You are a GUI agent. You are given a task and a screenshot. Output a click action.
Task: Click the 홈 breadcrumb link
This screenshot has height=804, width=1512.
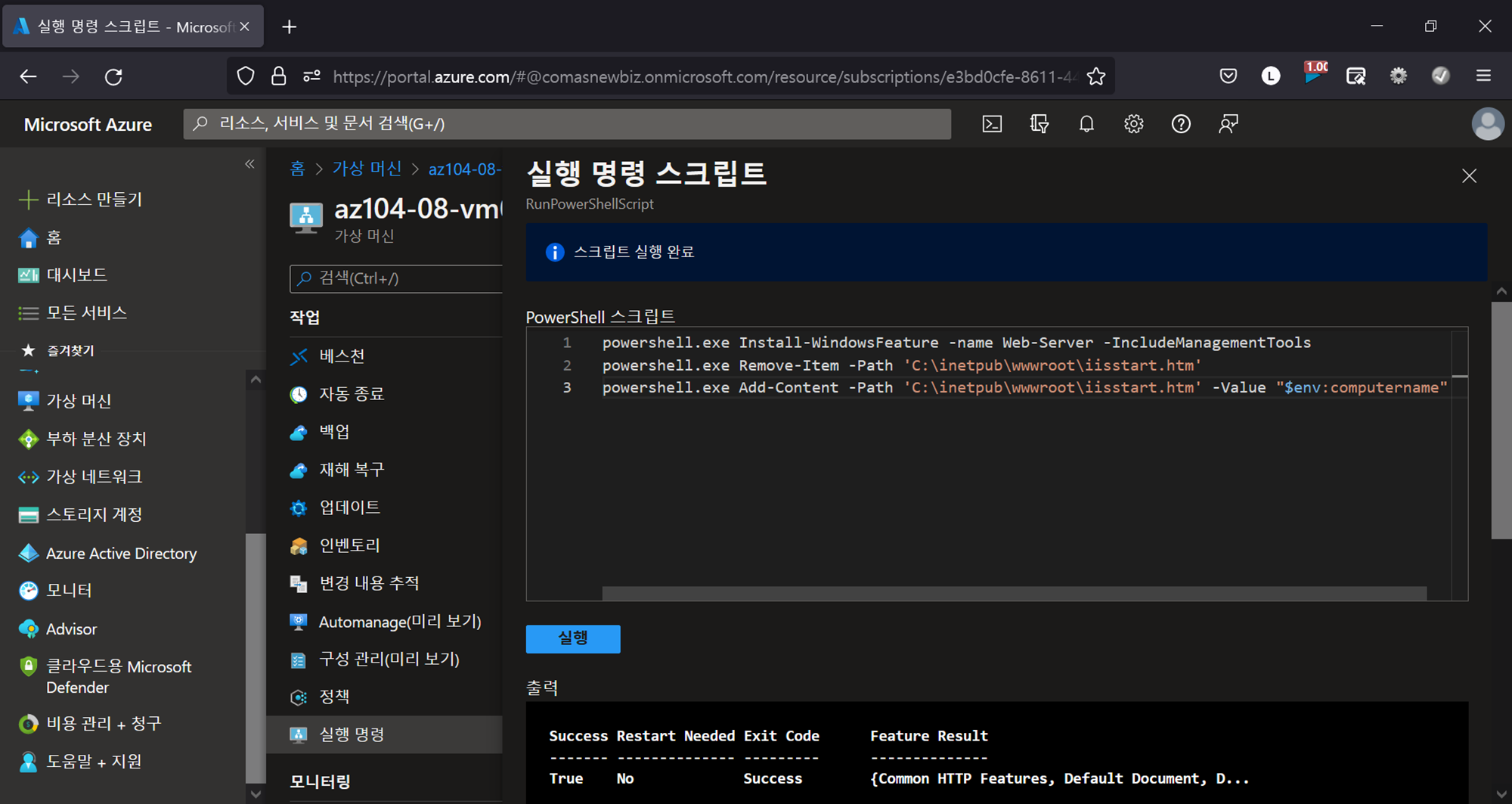(x=297, y=169)
